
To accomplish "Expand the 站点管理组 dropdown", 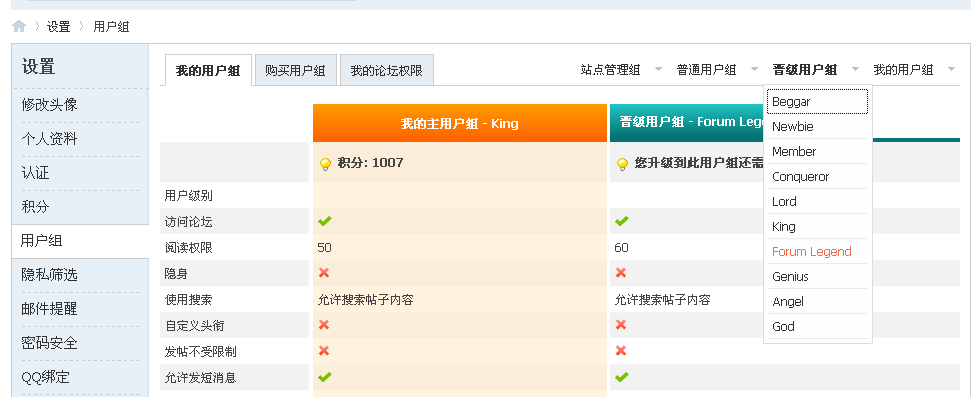I will [659, 69].
